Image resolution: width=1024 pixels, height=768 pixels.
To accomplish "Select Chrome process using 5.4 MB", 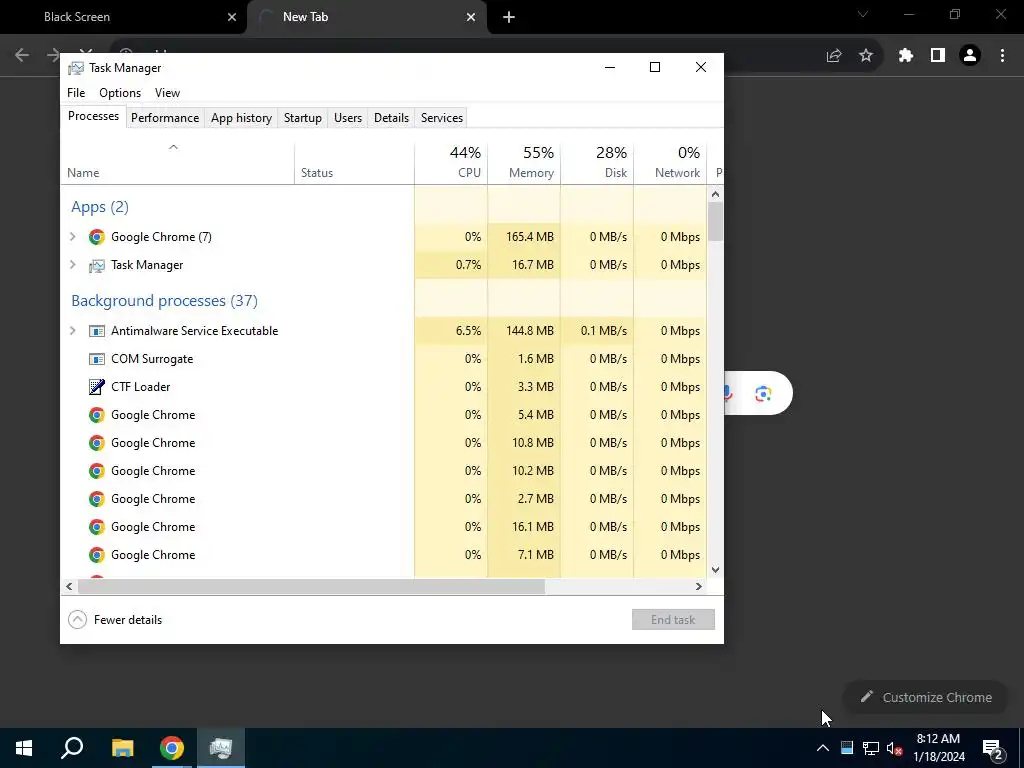I will coord(383,415).
